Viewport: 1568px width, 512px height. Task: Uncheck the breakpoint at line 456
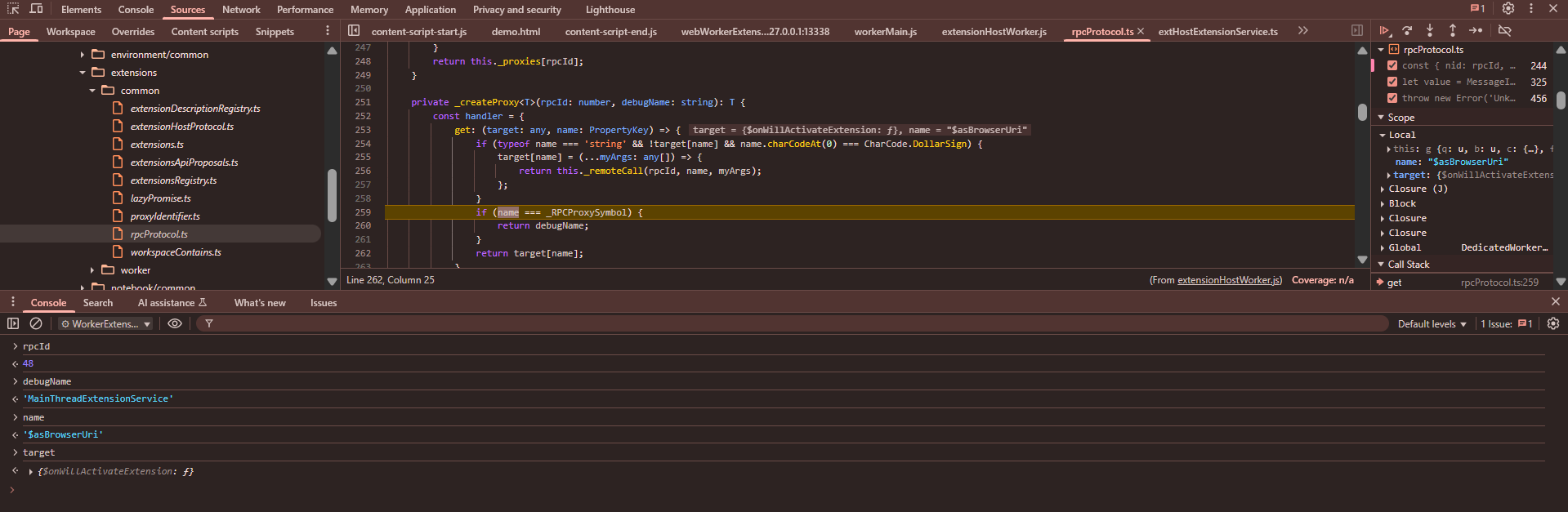[1392, 98]
